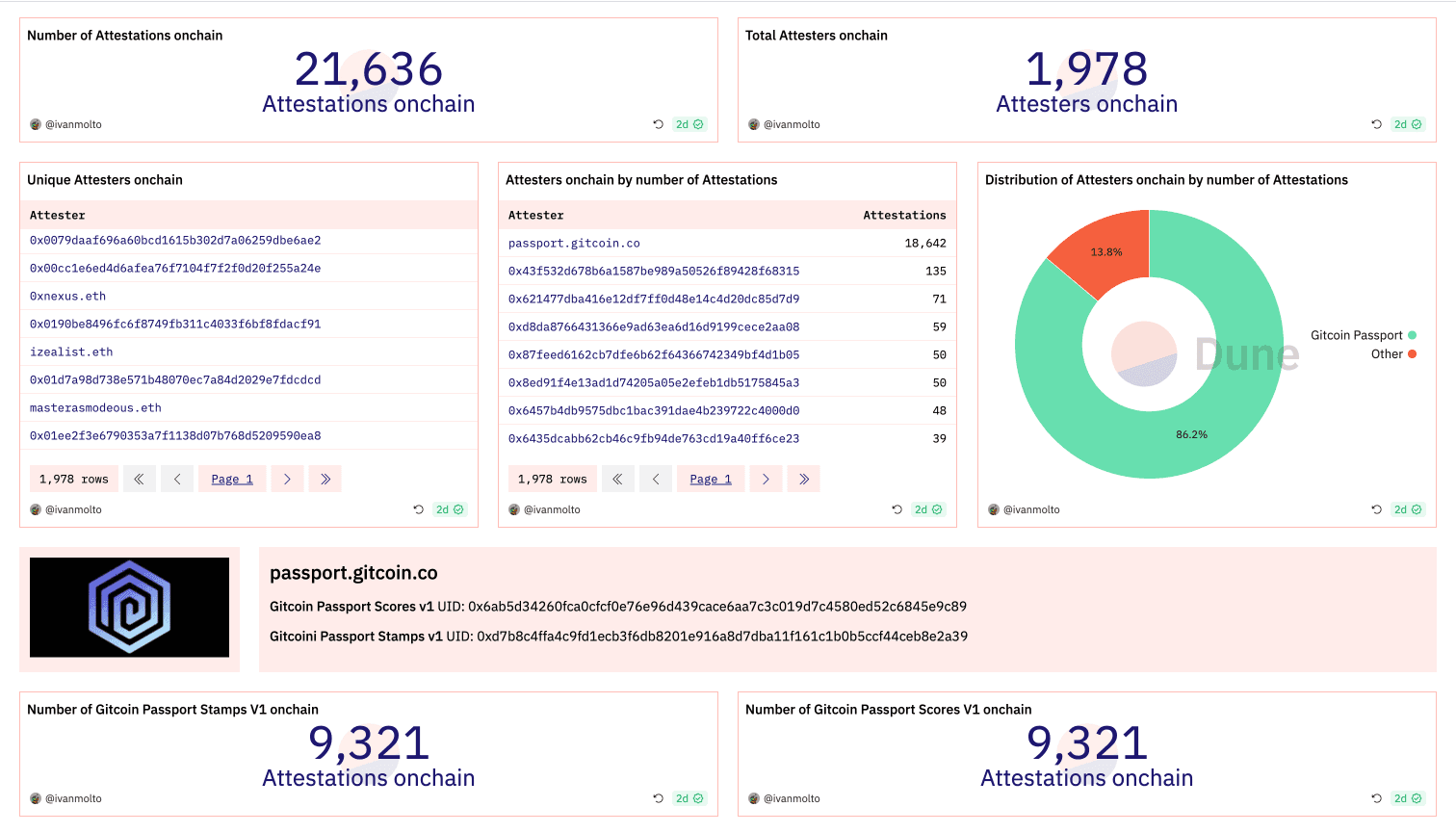Go to next page in Attesters by Attestations table

point(766,479)
